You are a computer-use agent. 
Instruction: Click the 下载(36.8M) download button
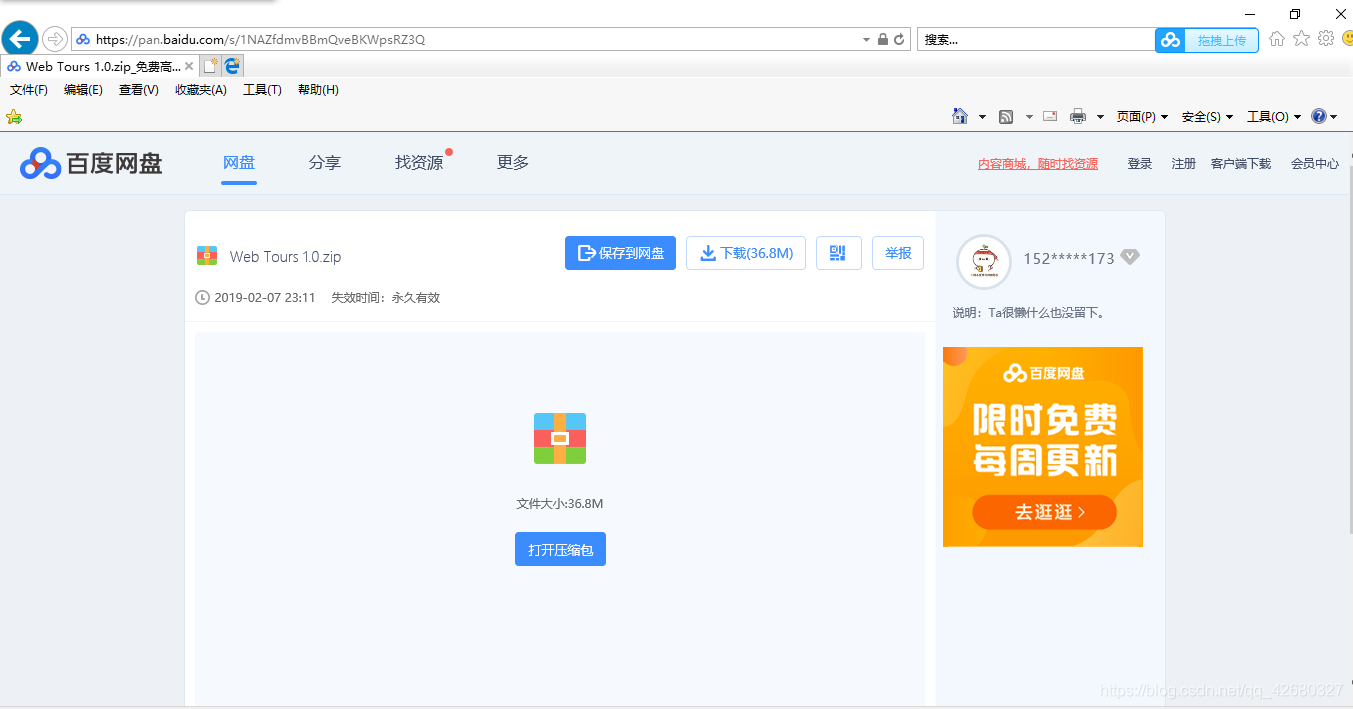click(746, 253)
